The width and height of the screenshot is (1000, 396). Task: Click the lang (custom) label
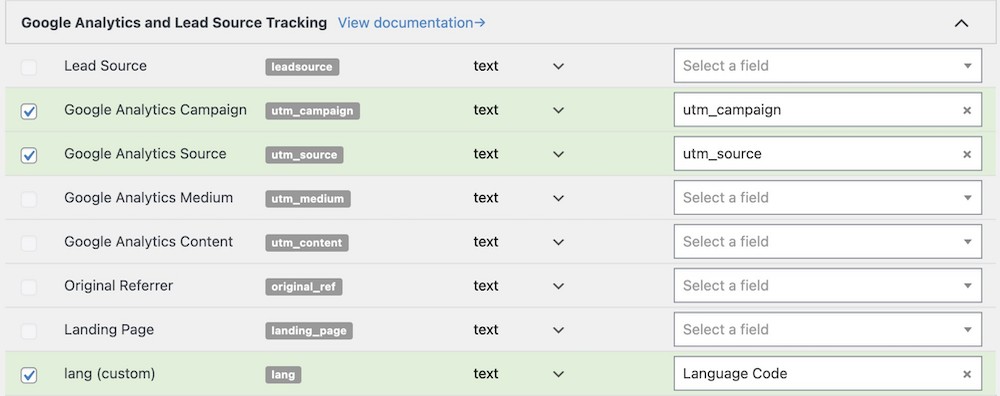(x=109, y=374)
